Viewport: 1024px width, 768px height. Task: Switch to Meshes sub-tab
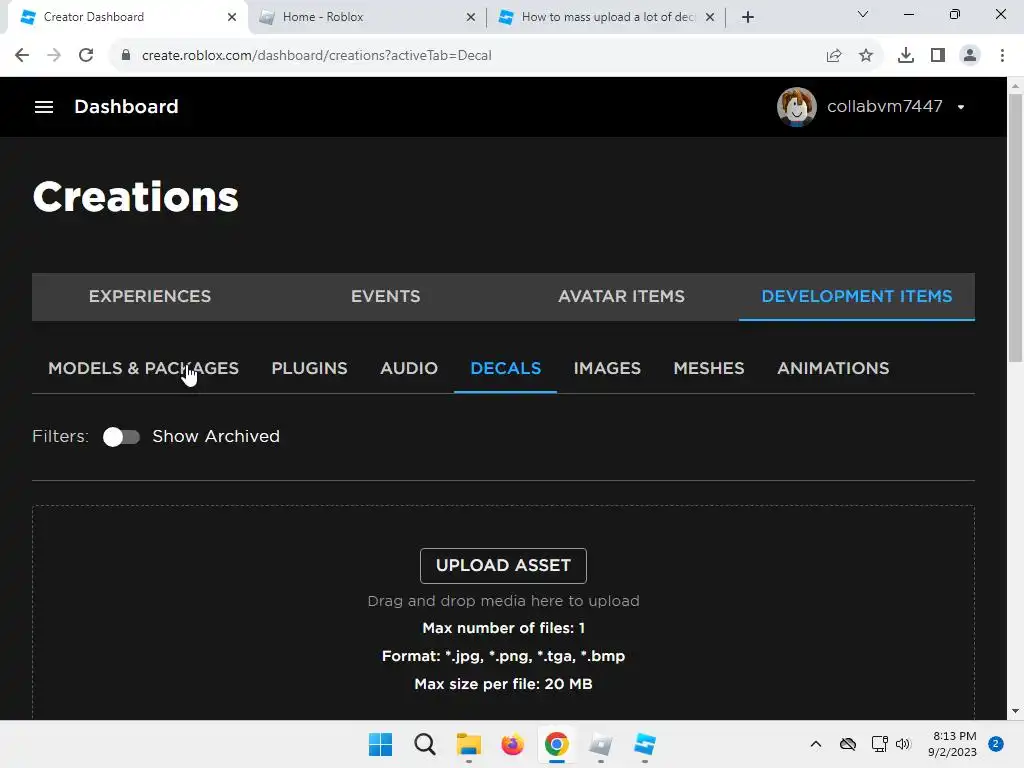pyautogui.click(x=709, y=368)
